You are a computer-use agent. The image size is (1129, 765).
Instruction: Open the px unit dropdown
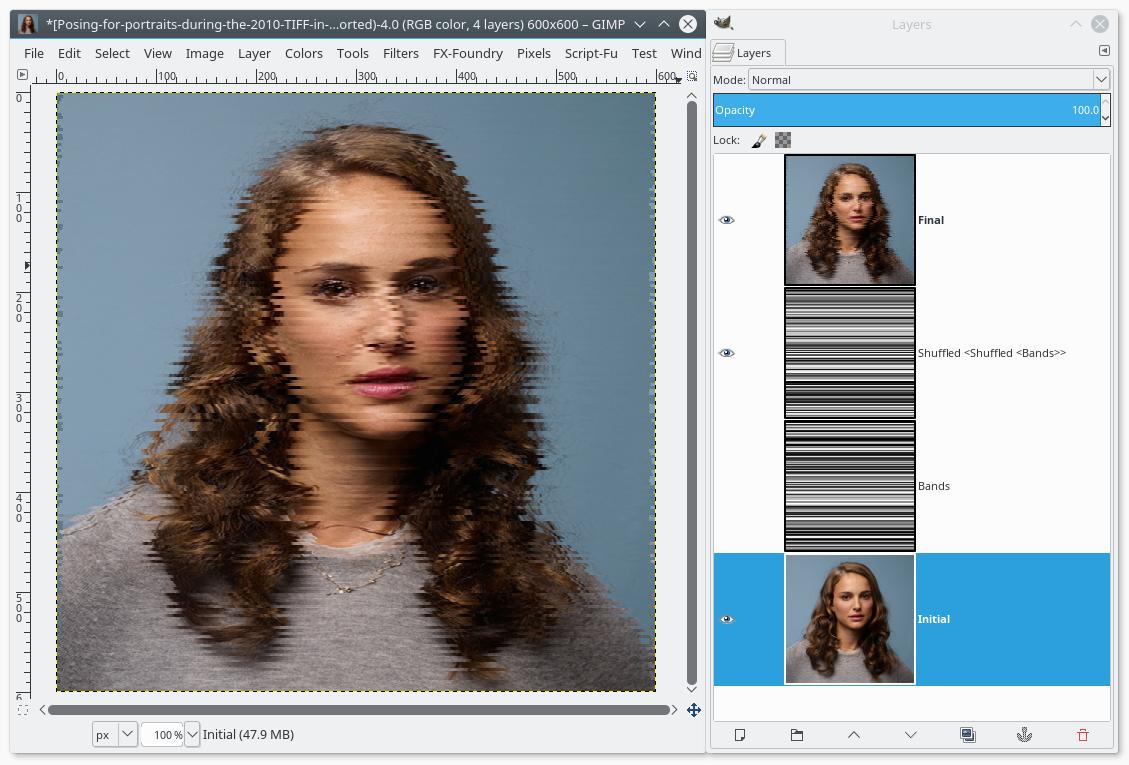tap(127, 734)
